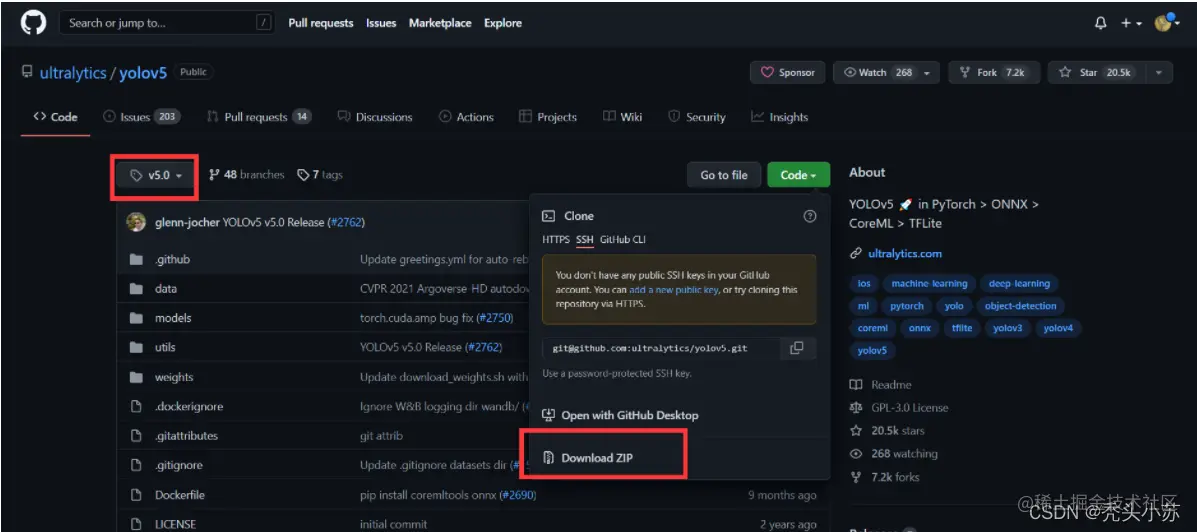Click the Sponsor button

(x=788, y=73)
